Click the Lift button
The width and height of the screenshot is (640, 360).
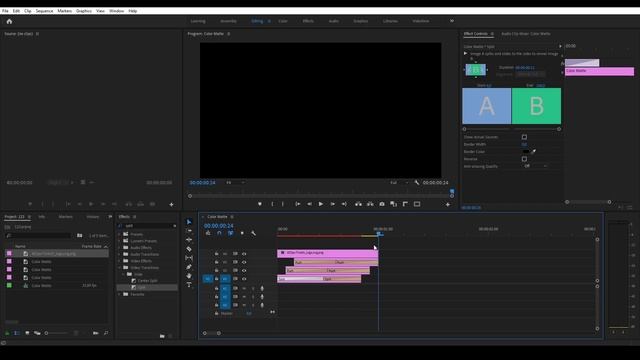pyautogui.click(x=358, y=204)
